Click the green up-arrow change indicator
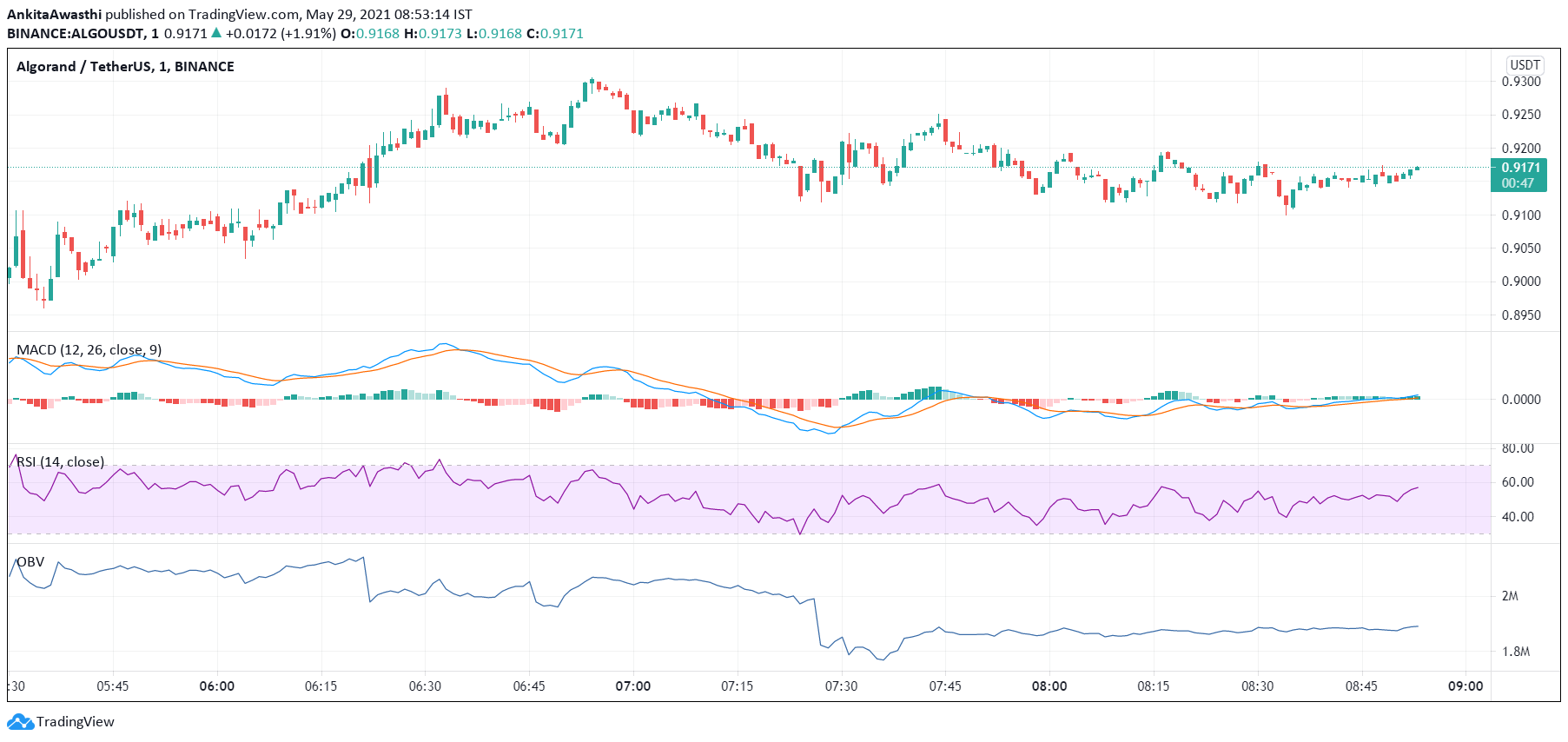The width and height of the screenshot is (1568, 742). pyautogui.click(x=216, y=33)
